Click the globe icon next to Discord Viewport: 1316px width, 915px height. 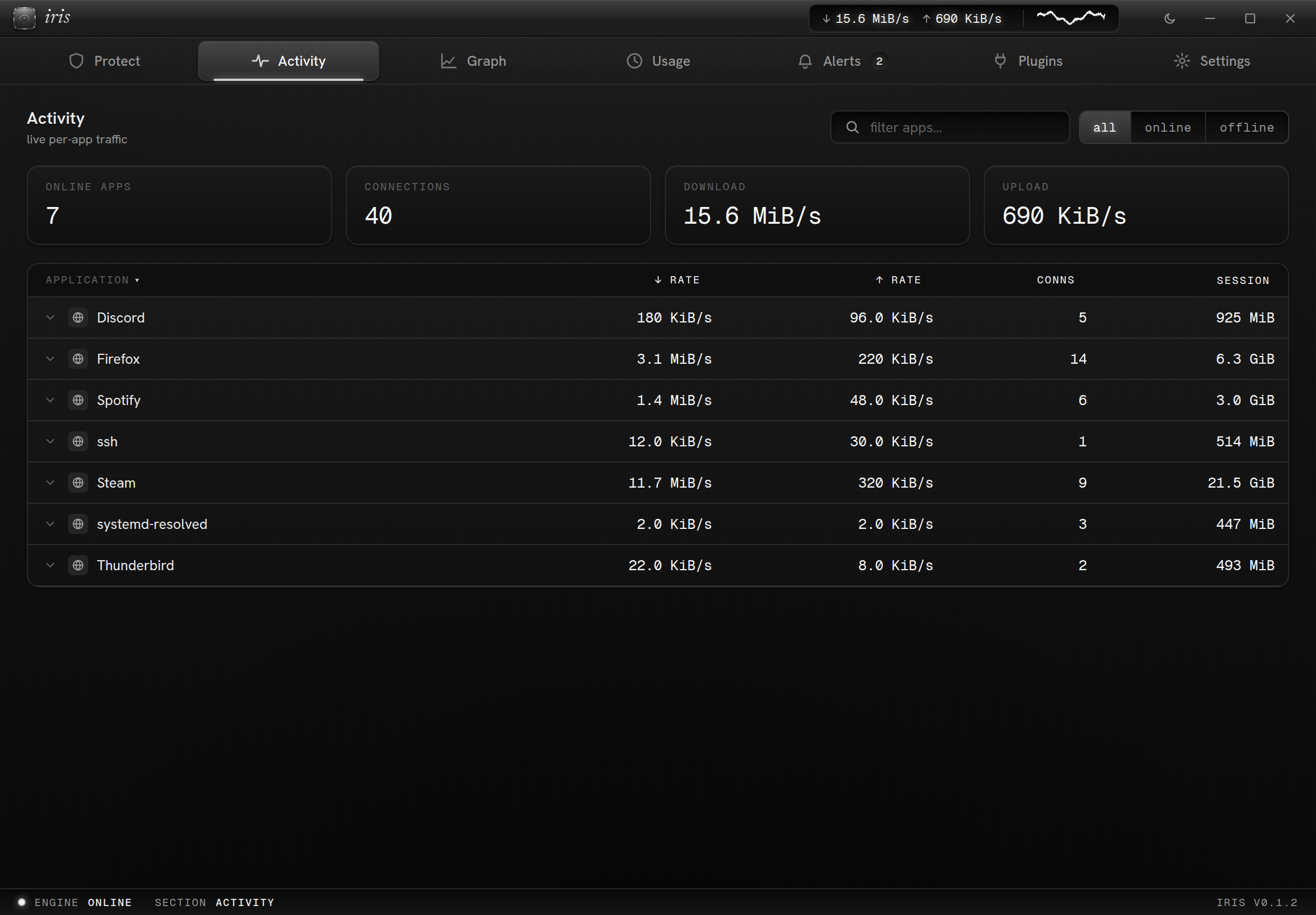click(x=78, y=317)
